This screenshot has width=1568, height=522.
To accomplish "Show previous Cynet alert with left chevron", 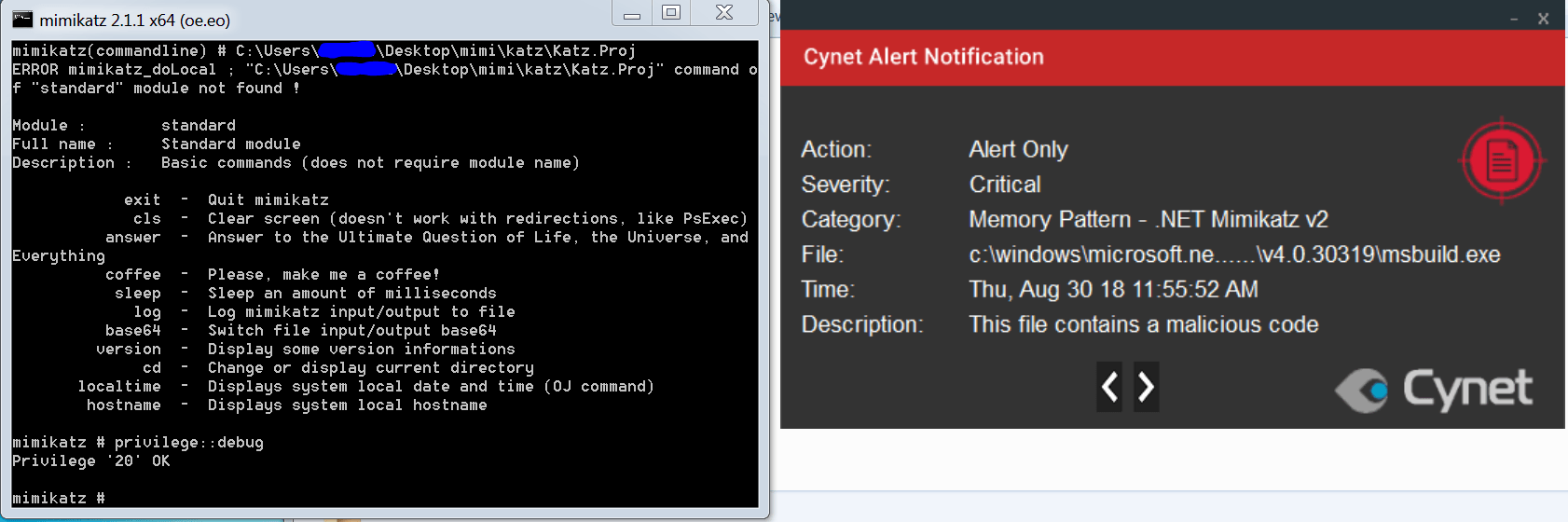I will pyautogui.click(x=1109, y=387).
